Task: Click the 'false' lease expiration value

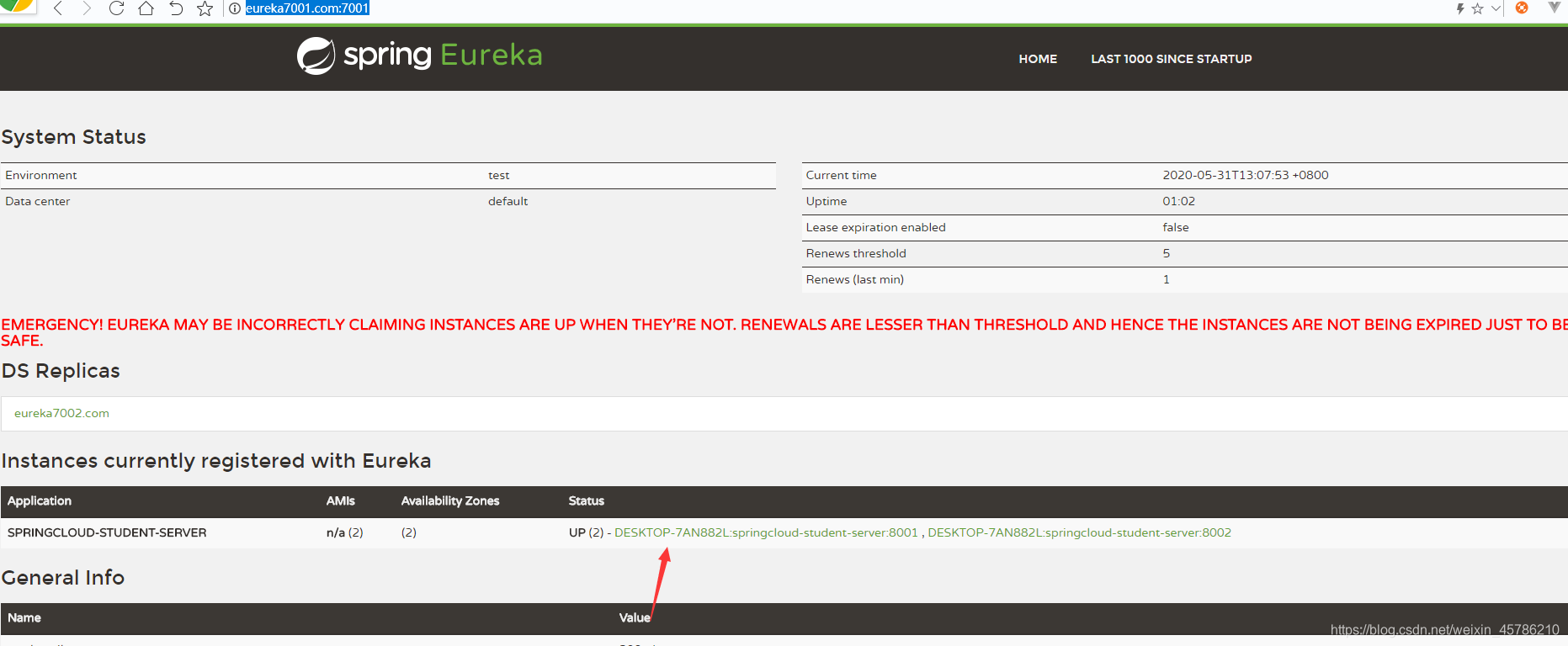Action: click(x=1176, y=227)
